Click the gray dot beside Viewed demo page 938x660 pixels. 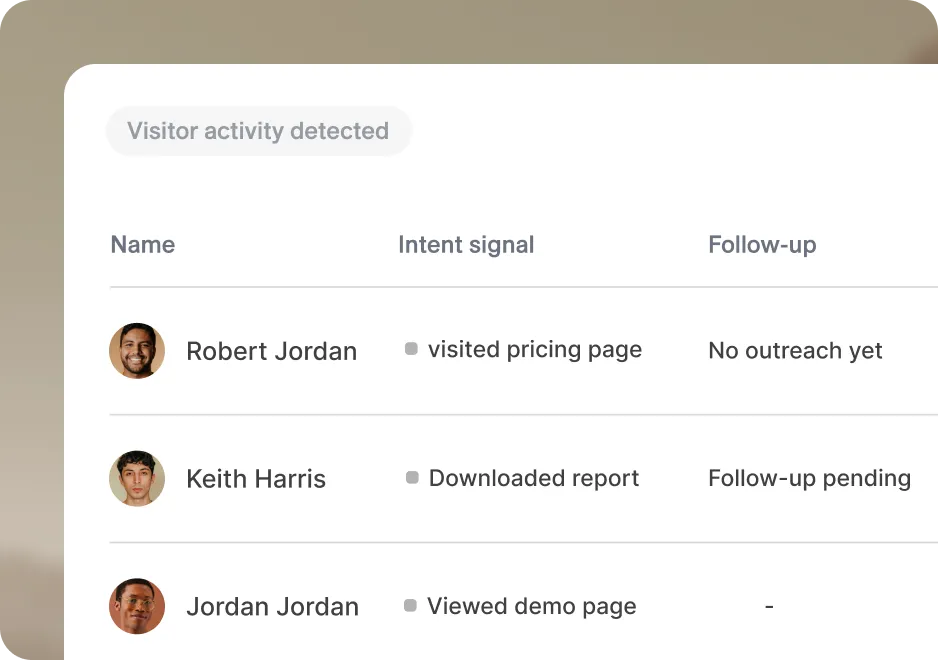pyautogui.click(x=410, y=606)
